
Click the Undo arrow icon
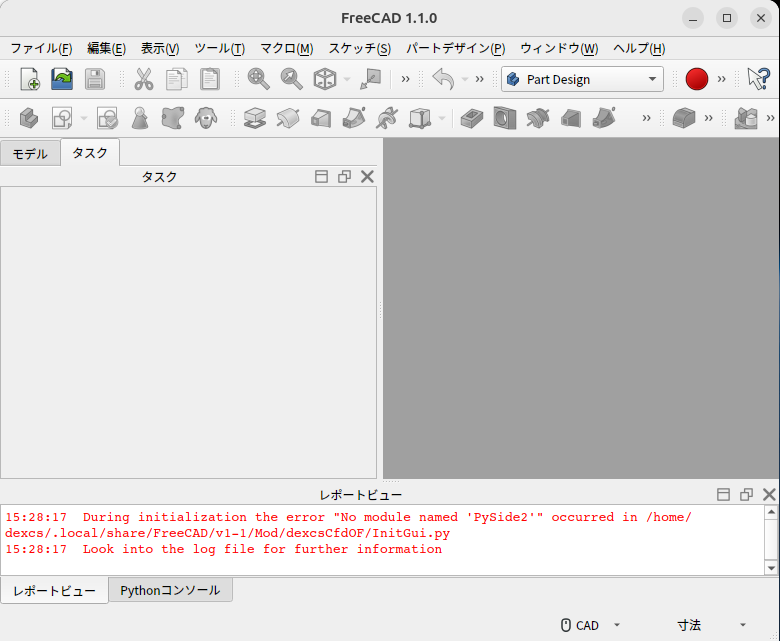pyautogui.click(x=443, y=79)
